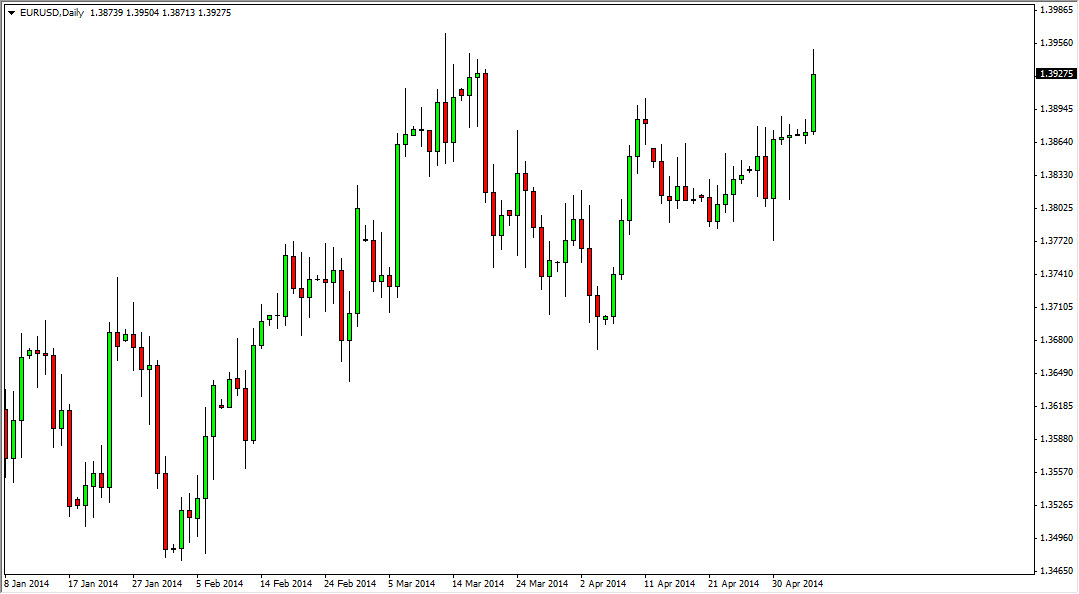Click the 1.36490 price axis label
This screenshot has height=594, width=1079.
(x=1057, y=373)
